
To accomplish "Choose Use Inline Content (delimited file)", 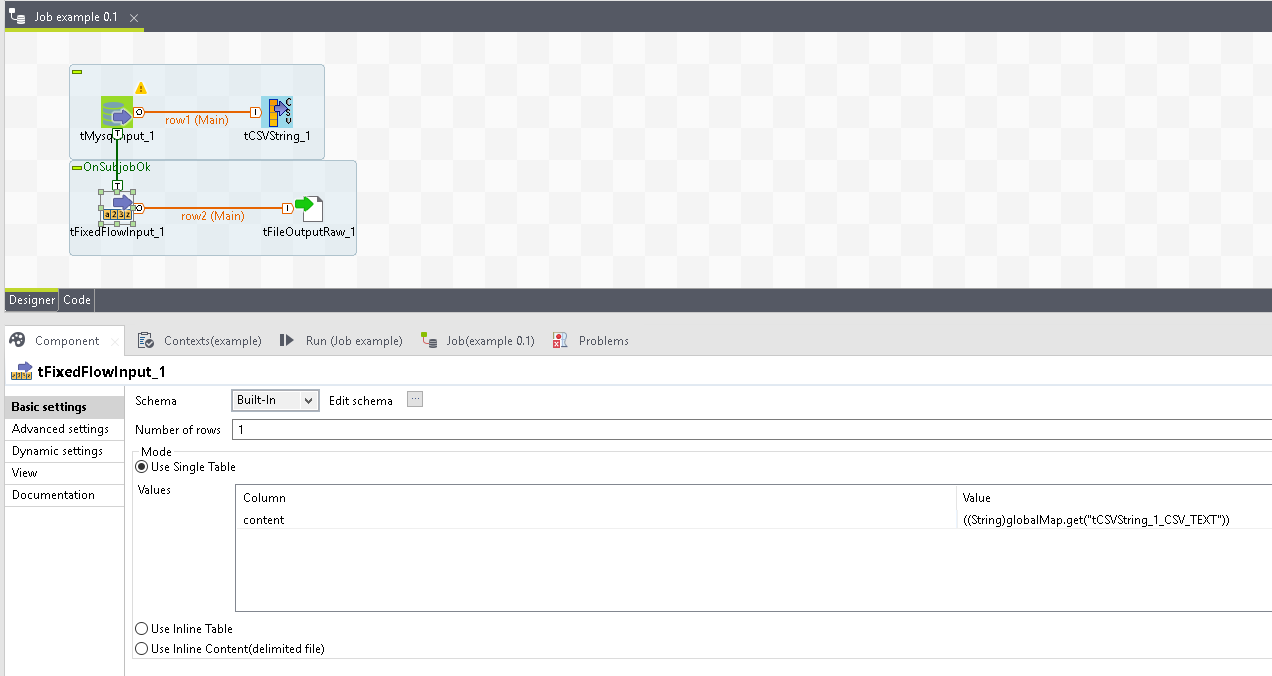I will tap(142, 649).
